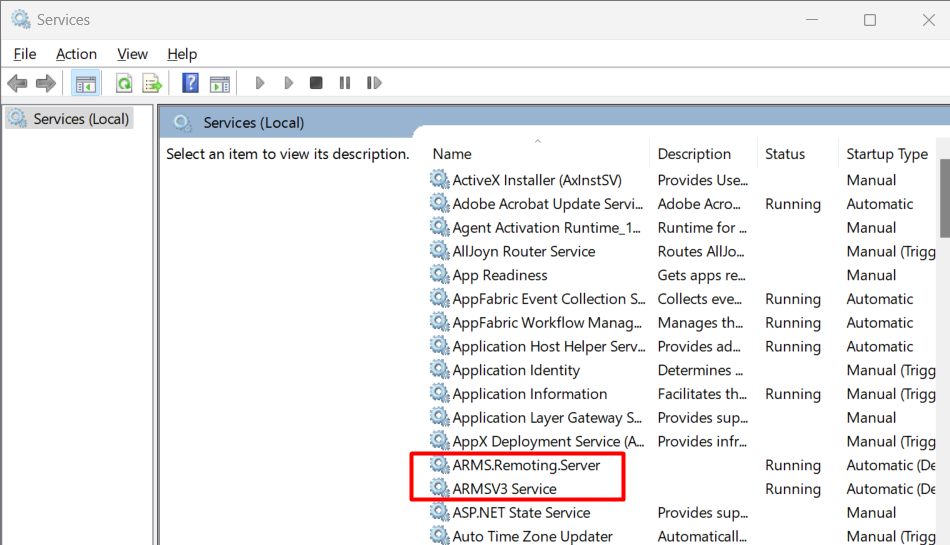Click the Pause Service toolbar icon
Screen dimensions: 950x545
tap(345, 83)
